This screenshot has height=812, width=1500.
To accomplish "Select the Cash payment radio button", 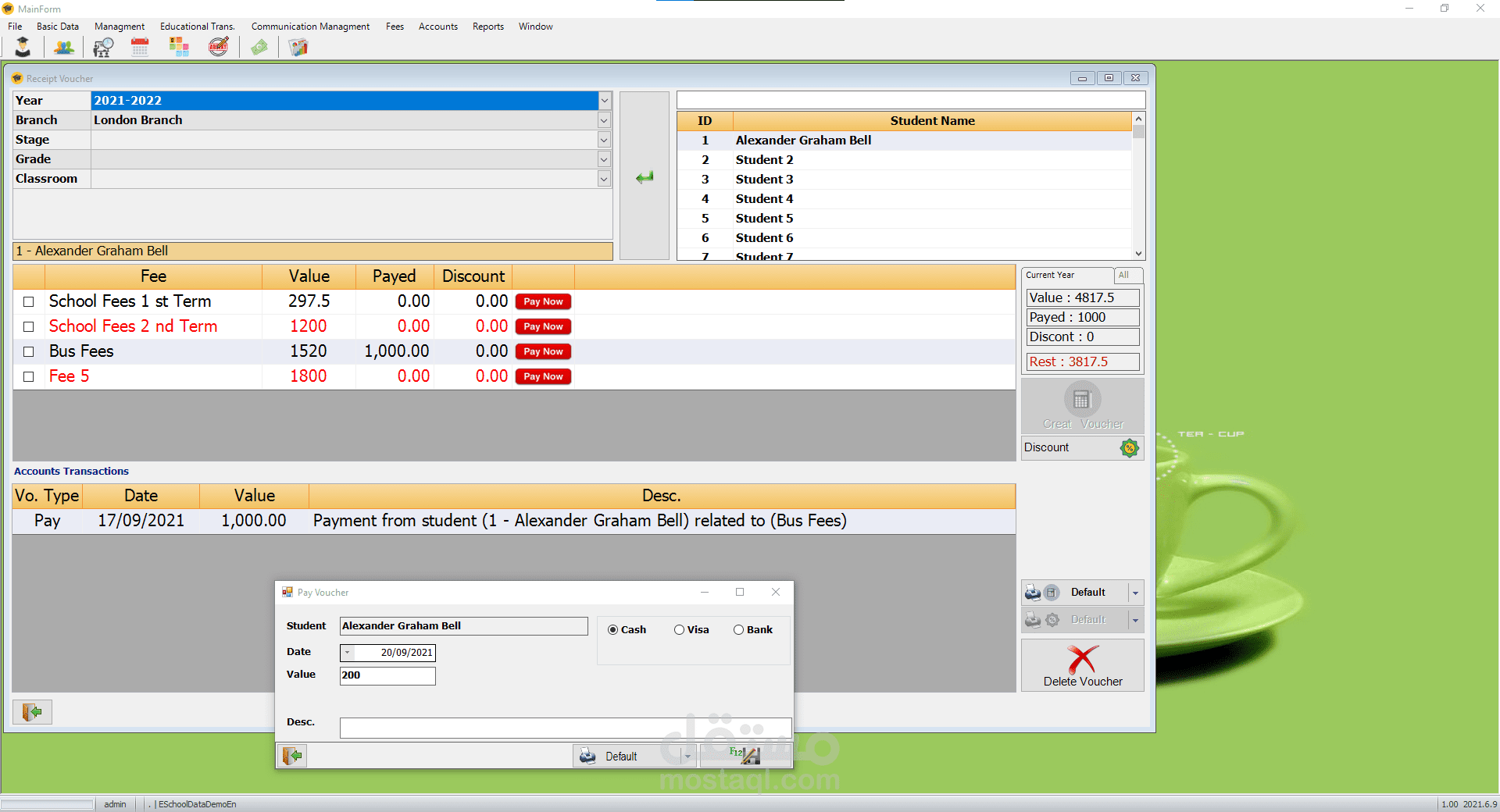I will (x=612, y=629).
